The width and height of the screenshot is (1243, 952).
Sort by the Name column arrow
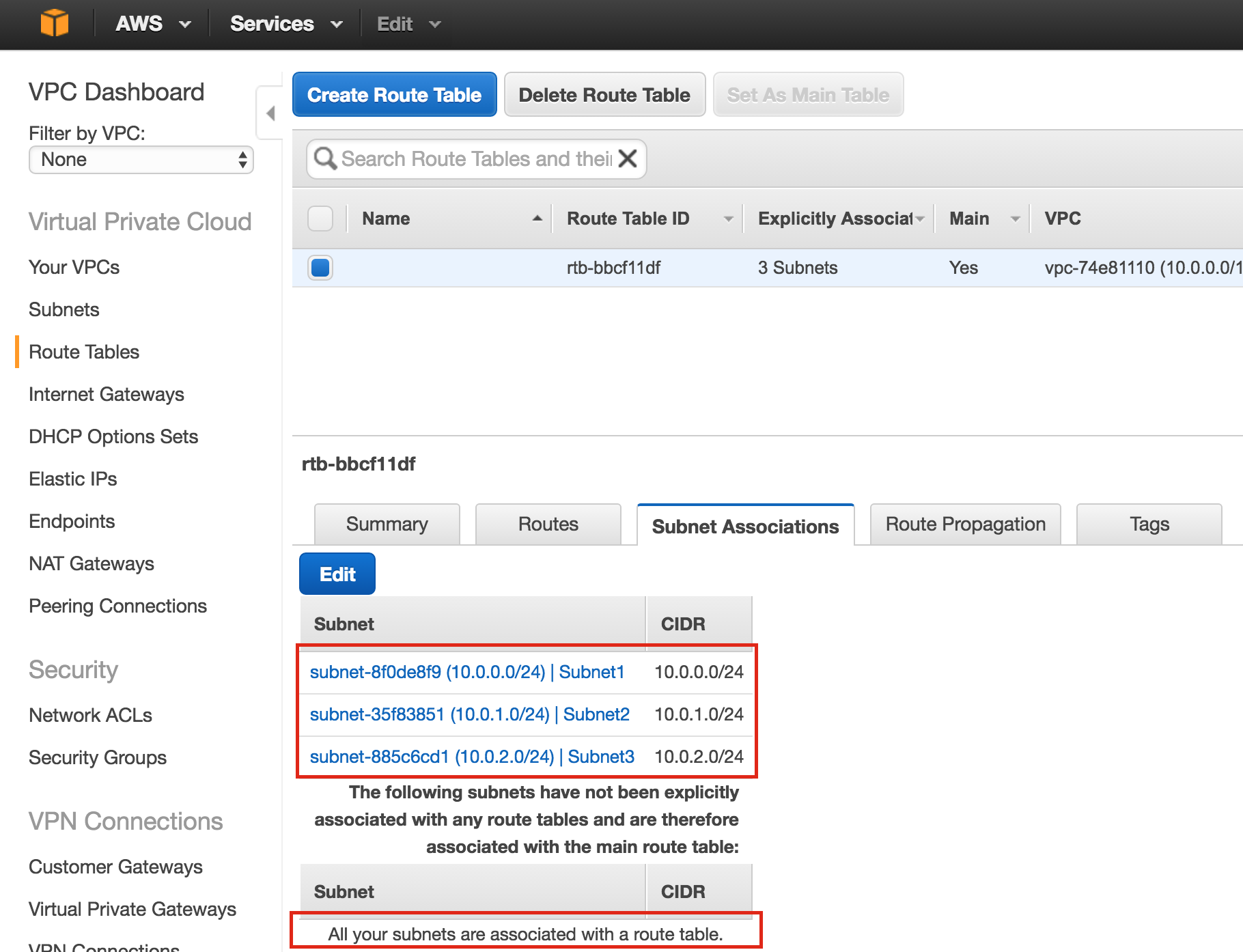tap(537, 219)
